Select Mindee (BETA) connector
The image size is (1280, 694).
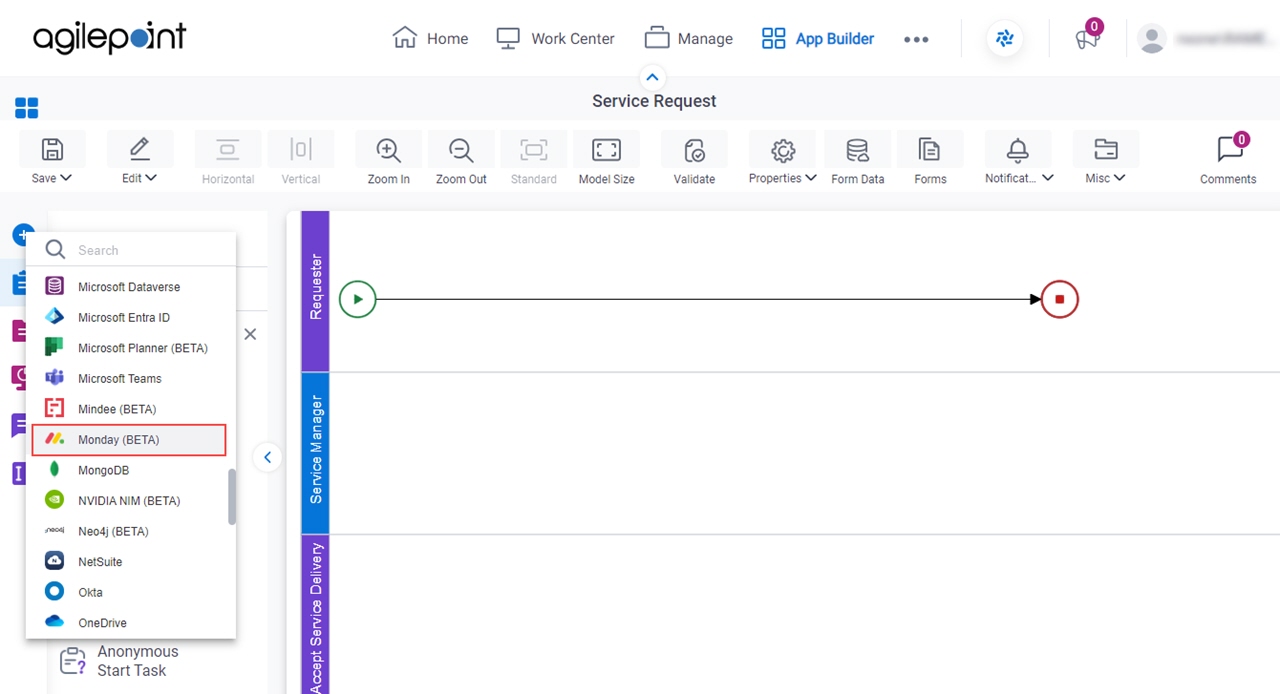[x=130, y=409]
